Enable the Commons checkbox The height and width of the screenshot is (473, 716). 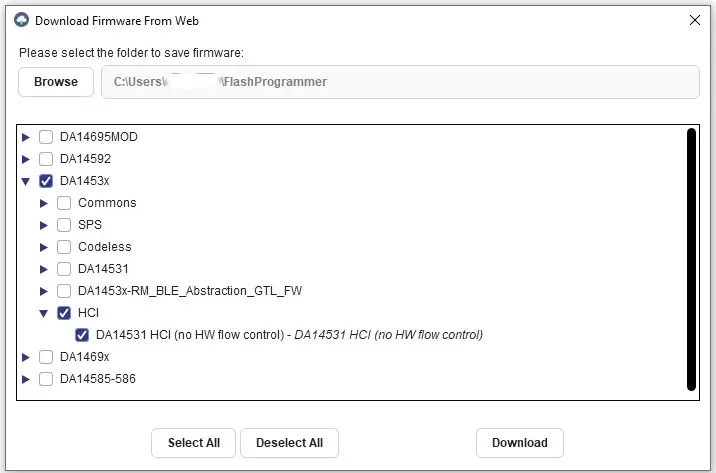(x=64, y=203)
